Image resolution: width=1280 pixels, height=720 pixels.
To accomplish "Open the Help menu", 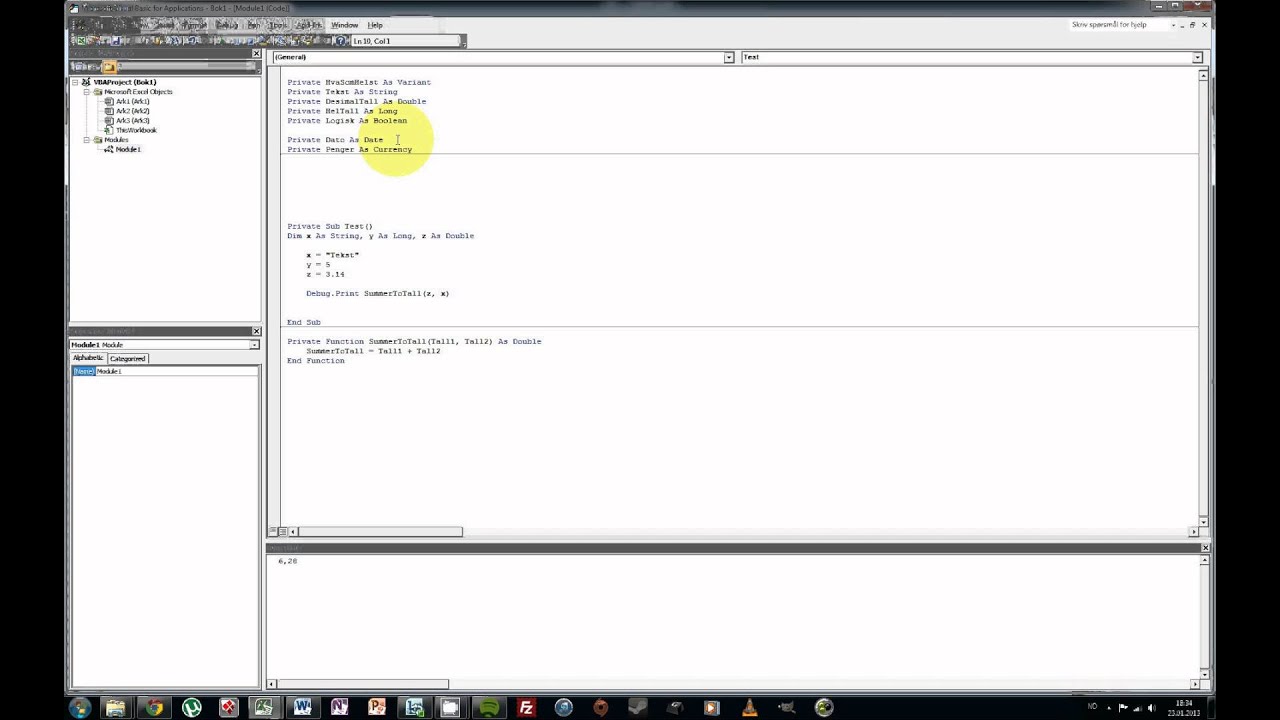I will click(x=375, y=25).
